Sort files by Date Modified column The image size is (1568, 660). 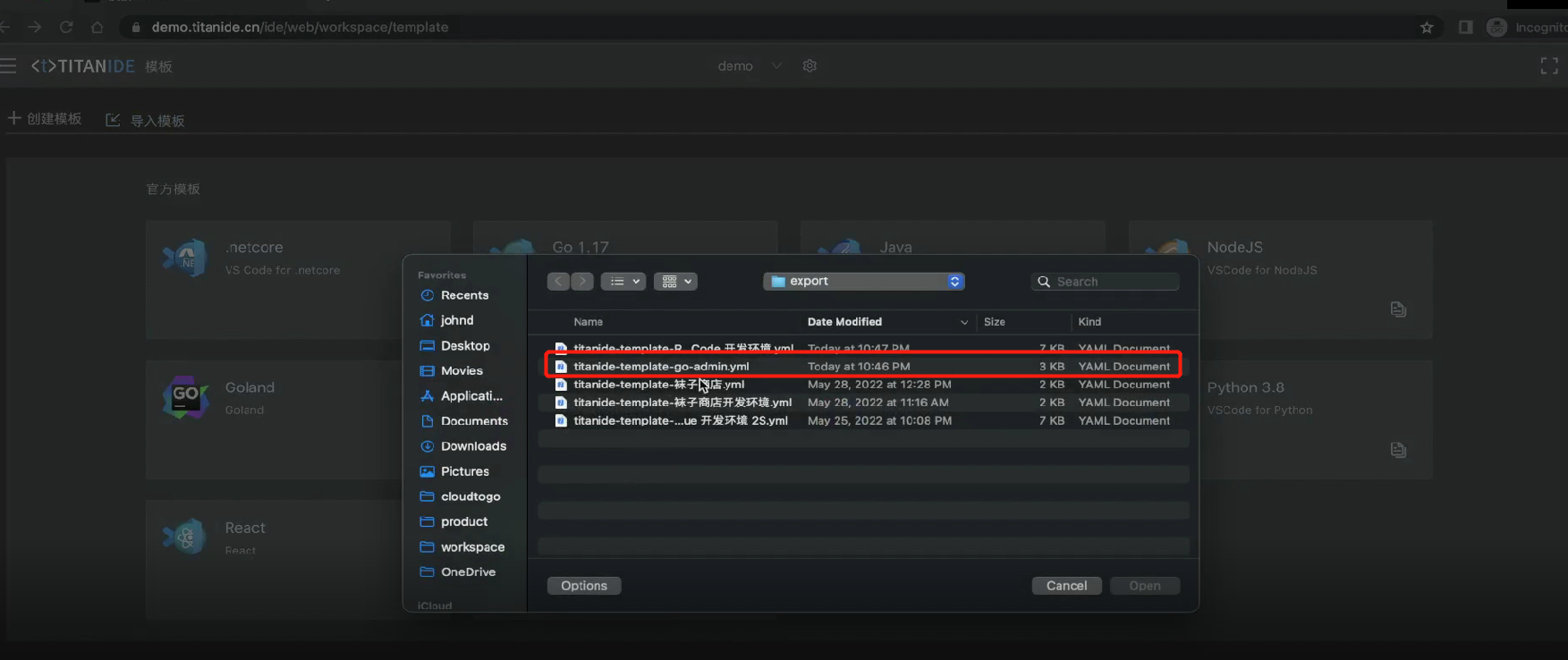coord(844,322)
